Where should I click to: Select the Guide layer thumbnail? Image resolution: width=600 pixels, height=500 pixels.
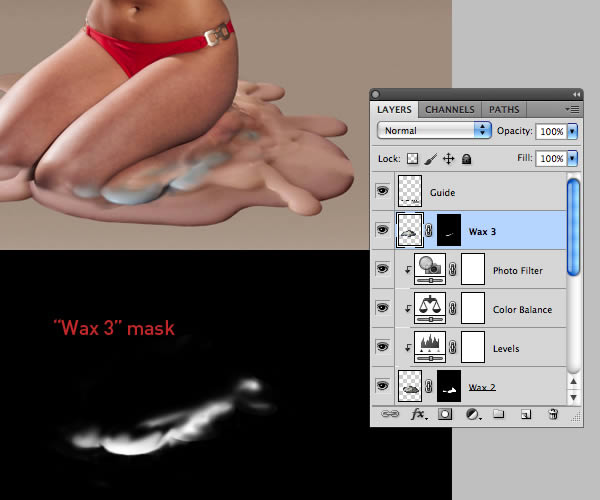point(410,191)
